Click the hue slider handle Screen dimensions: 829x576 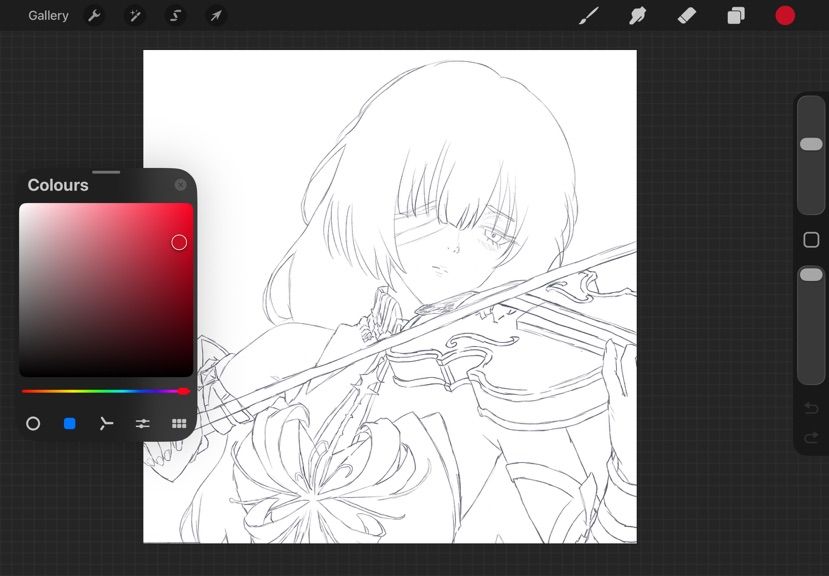click(183, 391)
